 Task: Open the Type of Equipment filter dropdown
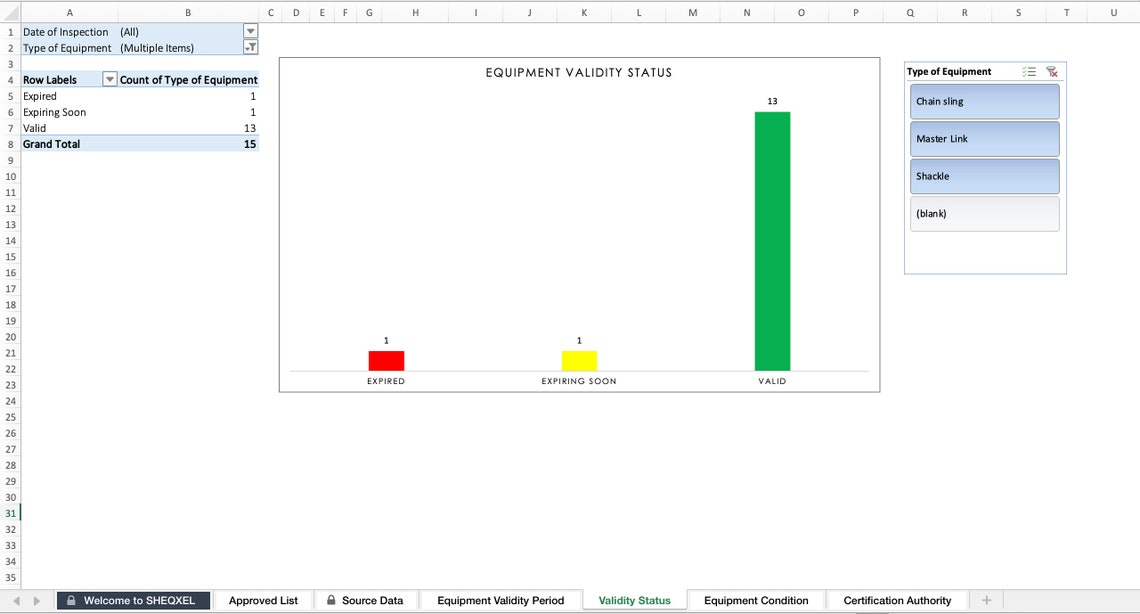click(250, 47)
